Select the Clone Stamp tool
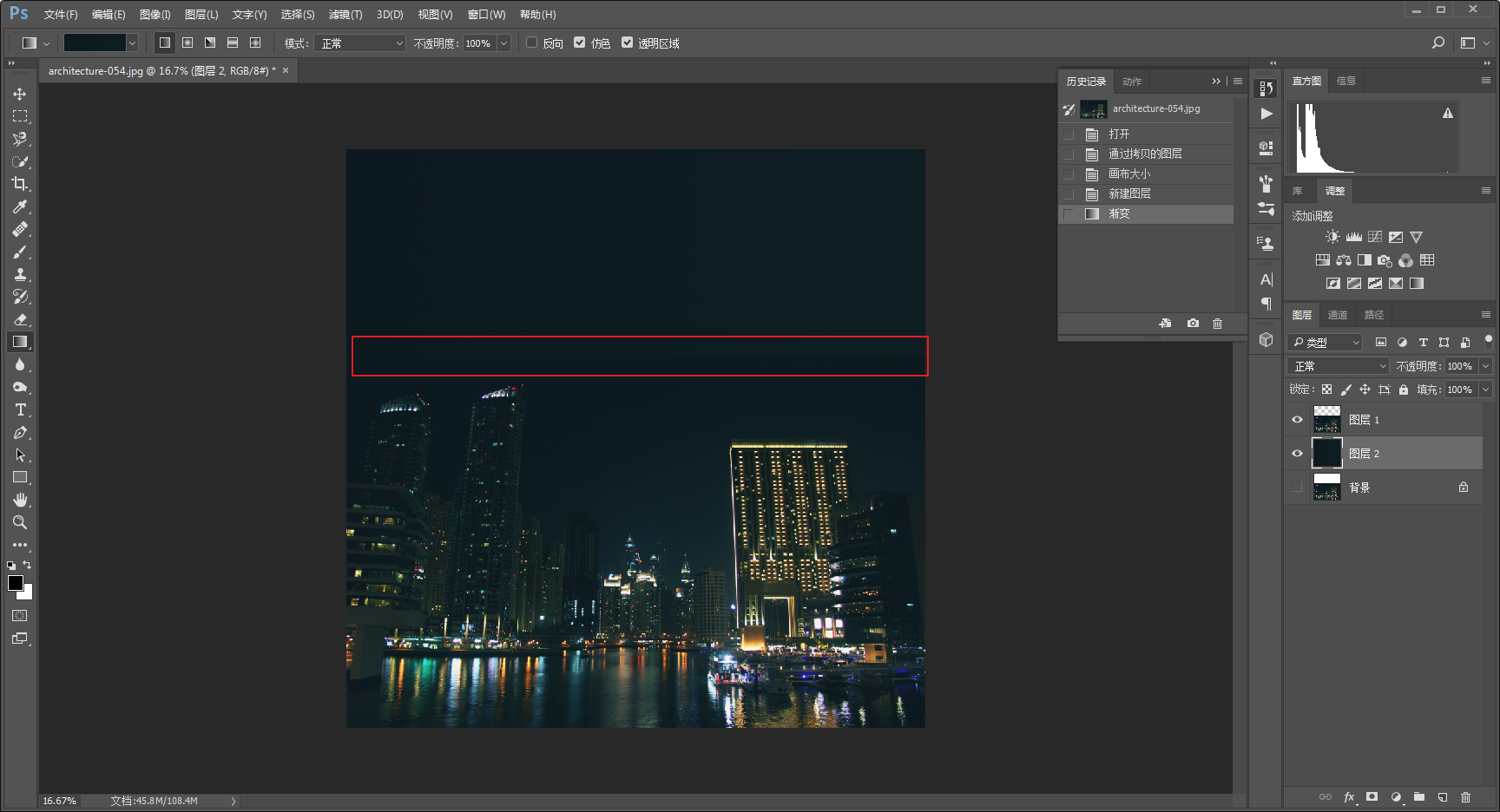This screenshot has width=1500, height=812. [x=20, y=274]
